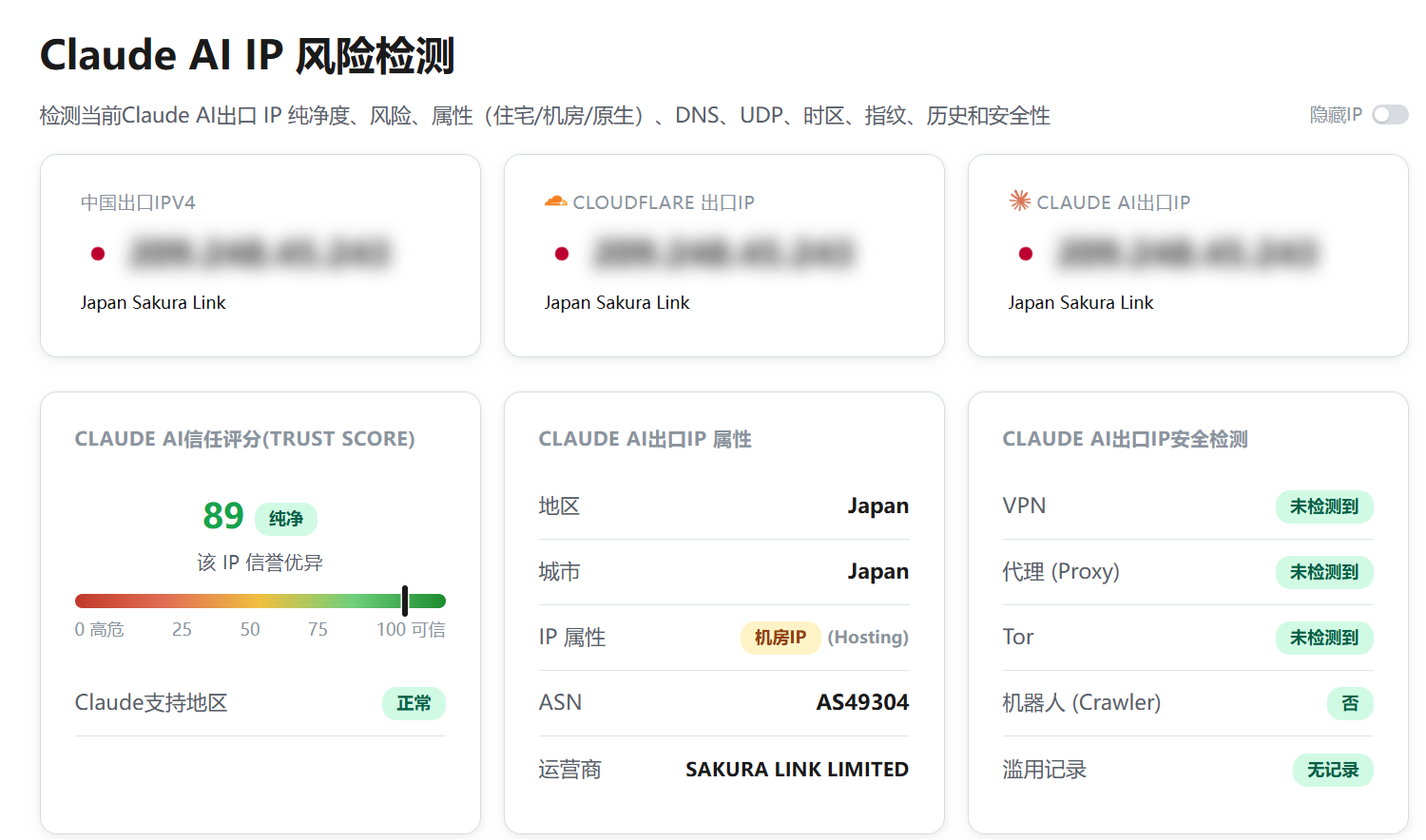This screenshot has width=1426, height=840.
Task: Click the VPN label
Action: point(1024,506)
